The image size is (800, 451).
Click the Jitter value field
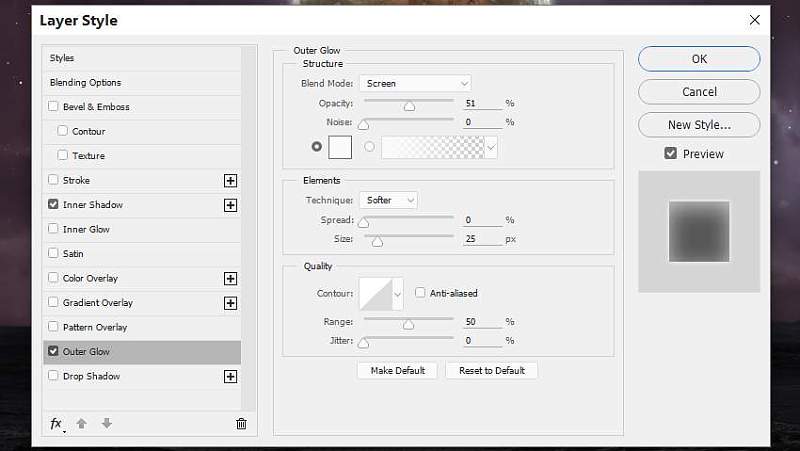[x=483, y=340]
